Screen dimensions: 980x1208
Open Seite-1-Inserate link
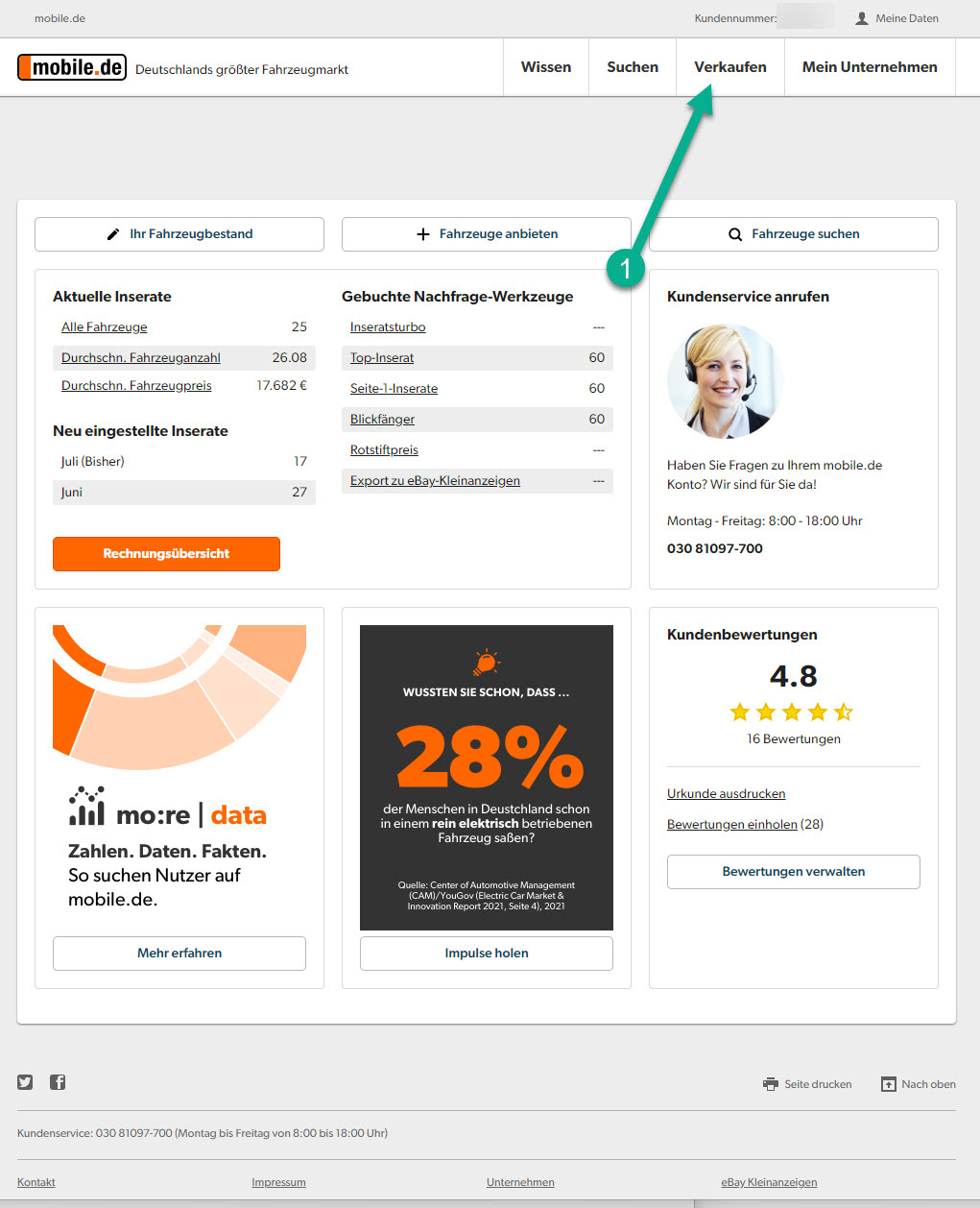(394, 389)
